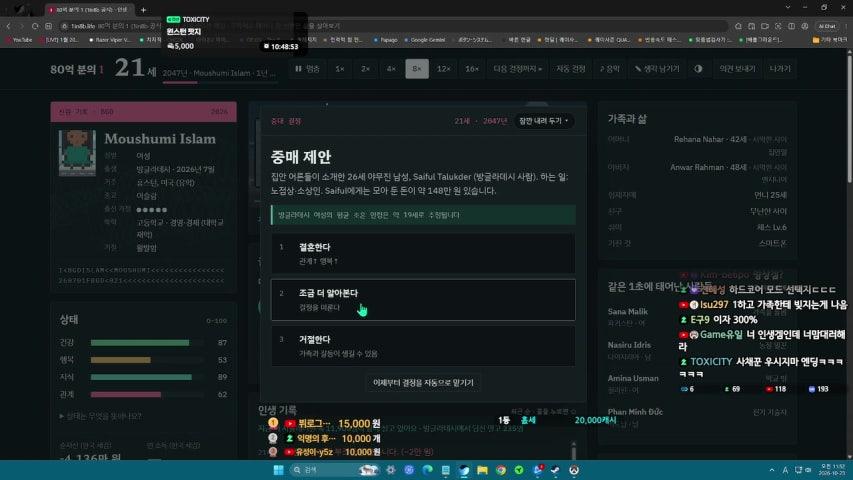Show hidden system tray icons chevron
Viewport: 853px width, 480px height.
coord(772,470)
